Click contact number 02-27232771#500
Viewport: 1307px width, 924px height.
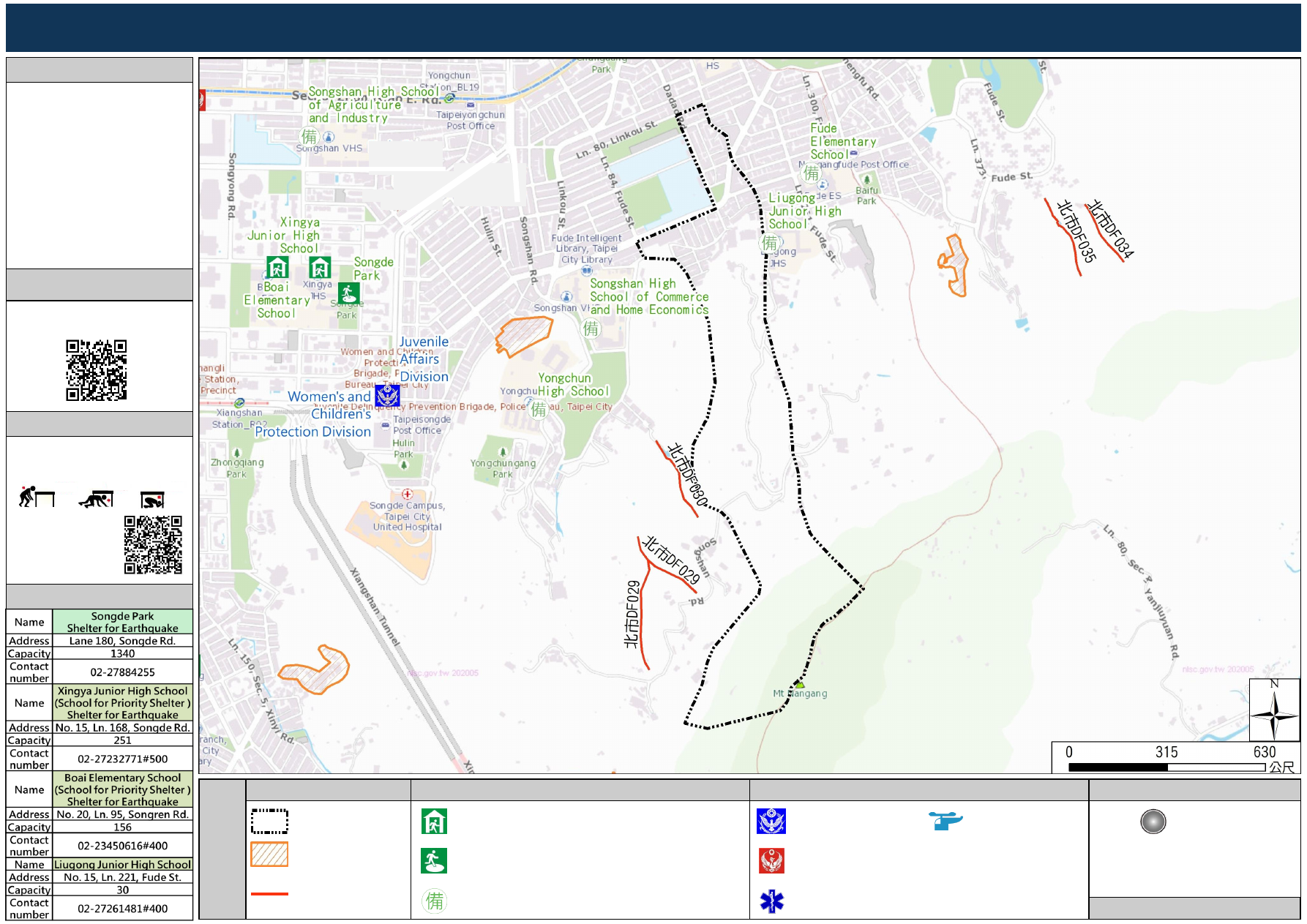[122, 759]
